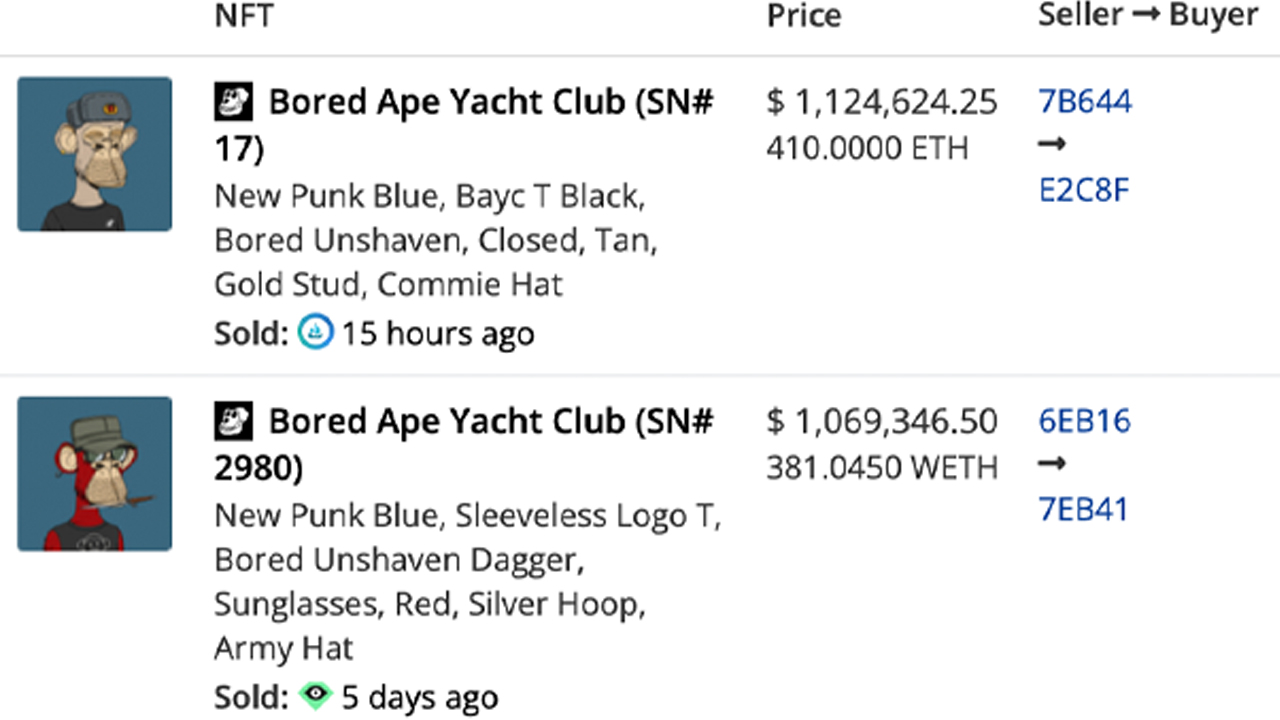This screenshot has height=720, width=1280.
Task: Sort by the Price column header
Action: coord(804,16)
